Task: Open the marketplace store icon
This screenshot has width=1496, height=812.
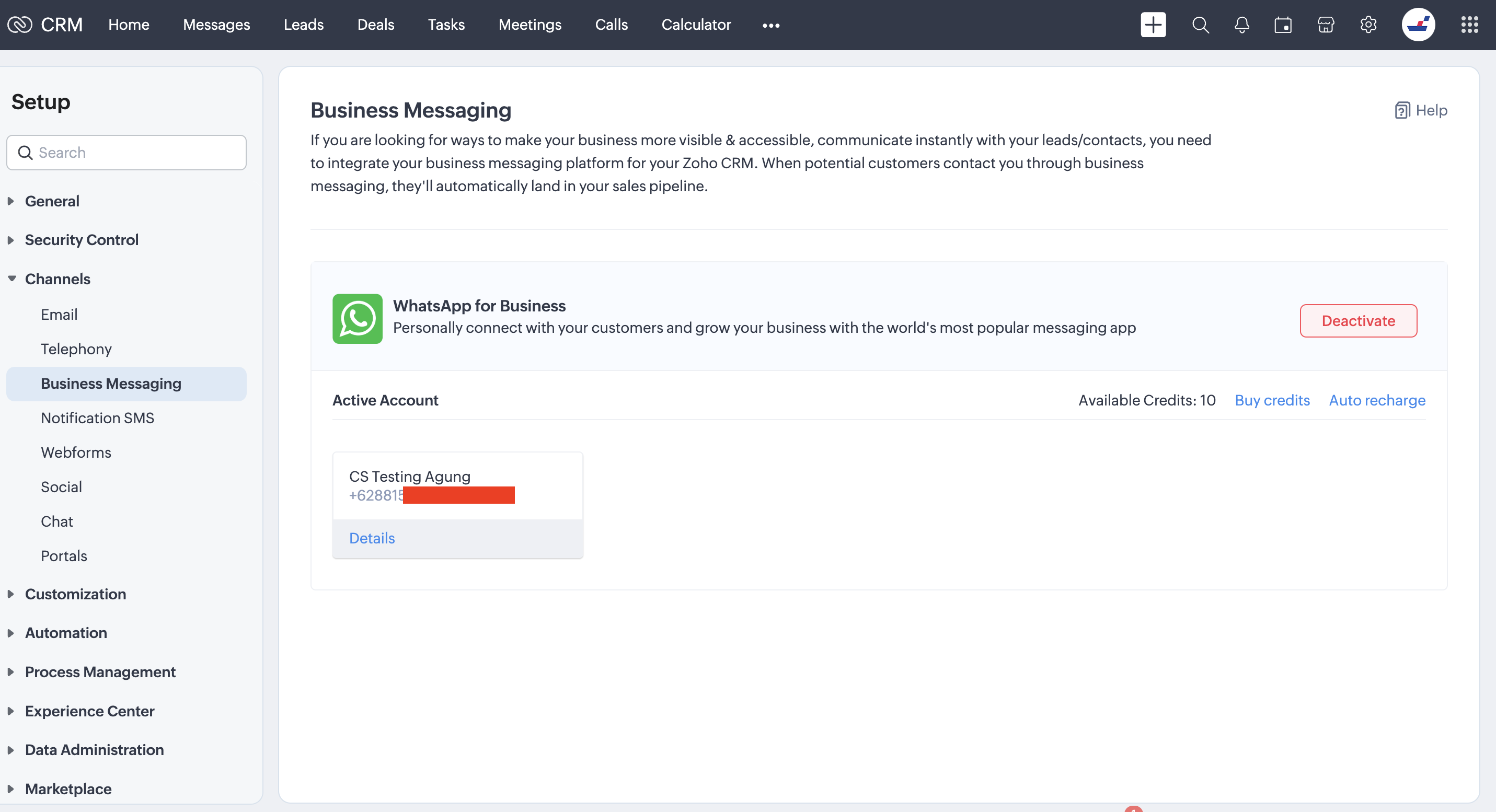Action: coord(1325,25)
